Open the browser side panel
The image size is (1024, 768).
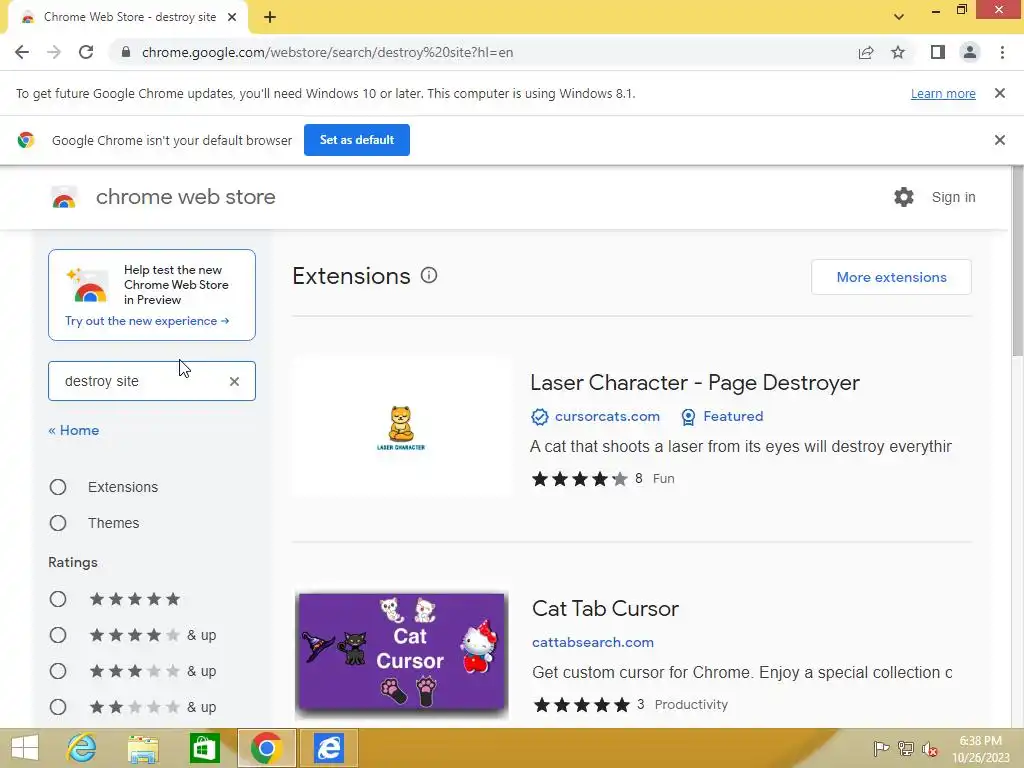tap(938, 52)
